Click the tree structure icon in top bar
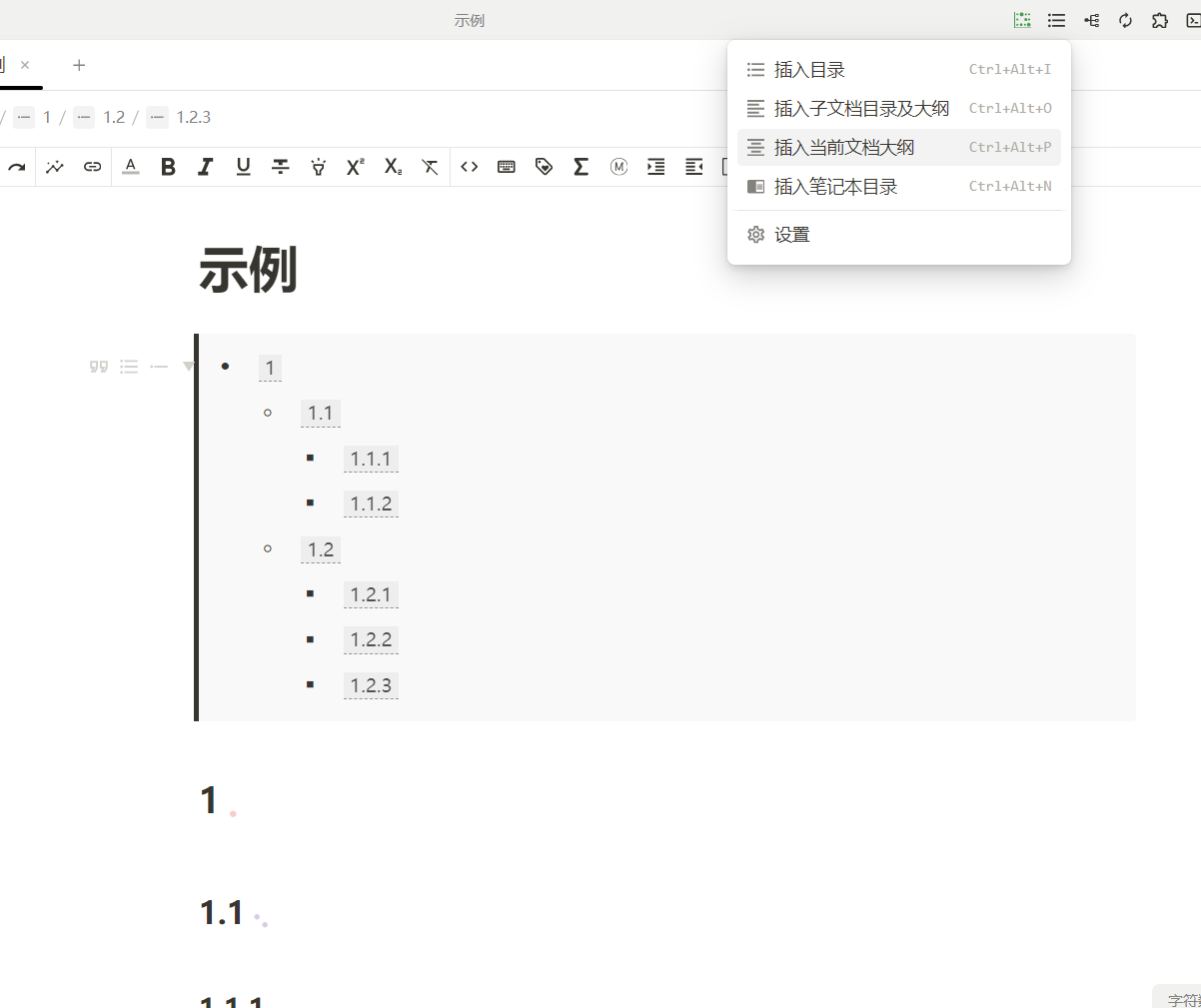Image resolution: width=1201 pixels, height=1008 pixels. [1091, 20]
